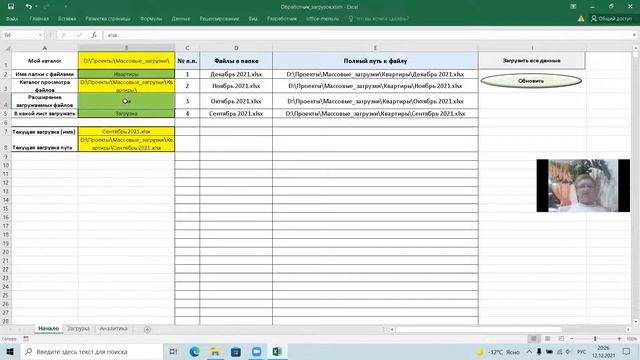Select the Декабрь 2021.xlsx file name cell
Screen dimensions: 640x360
point(236,74)
